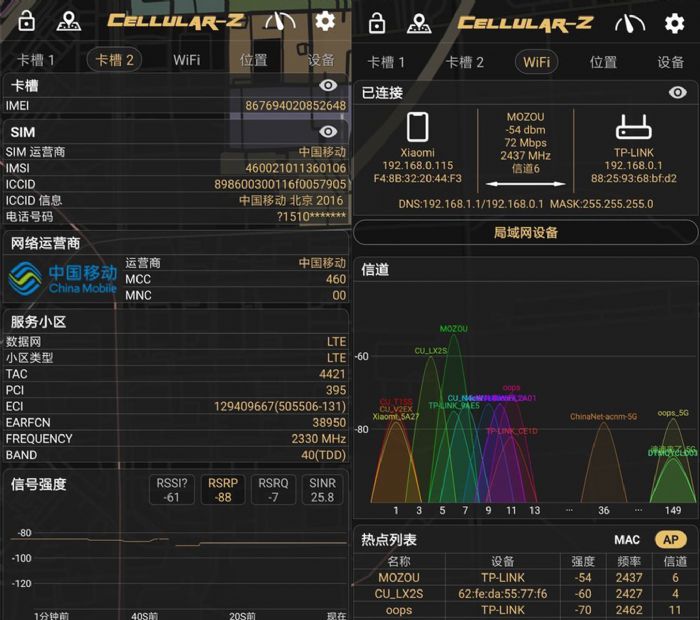Open speedometer icon in right screen
700x620 pixels.
[630, 23]
